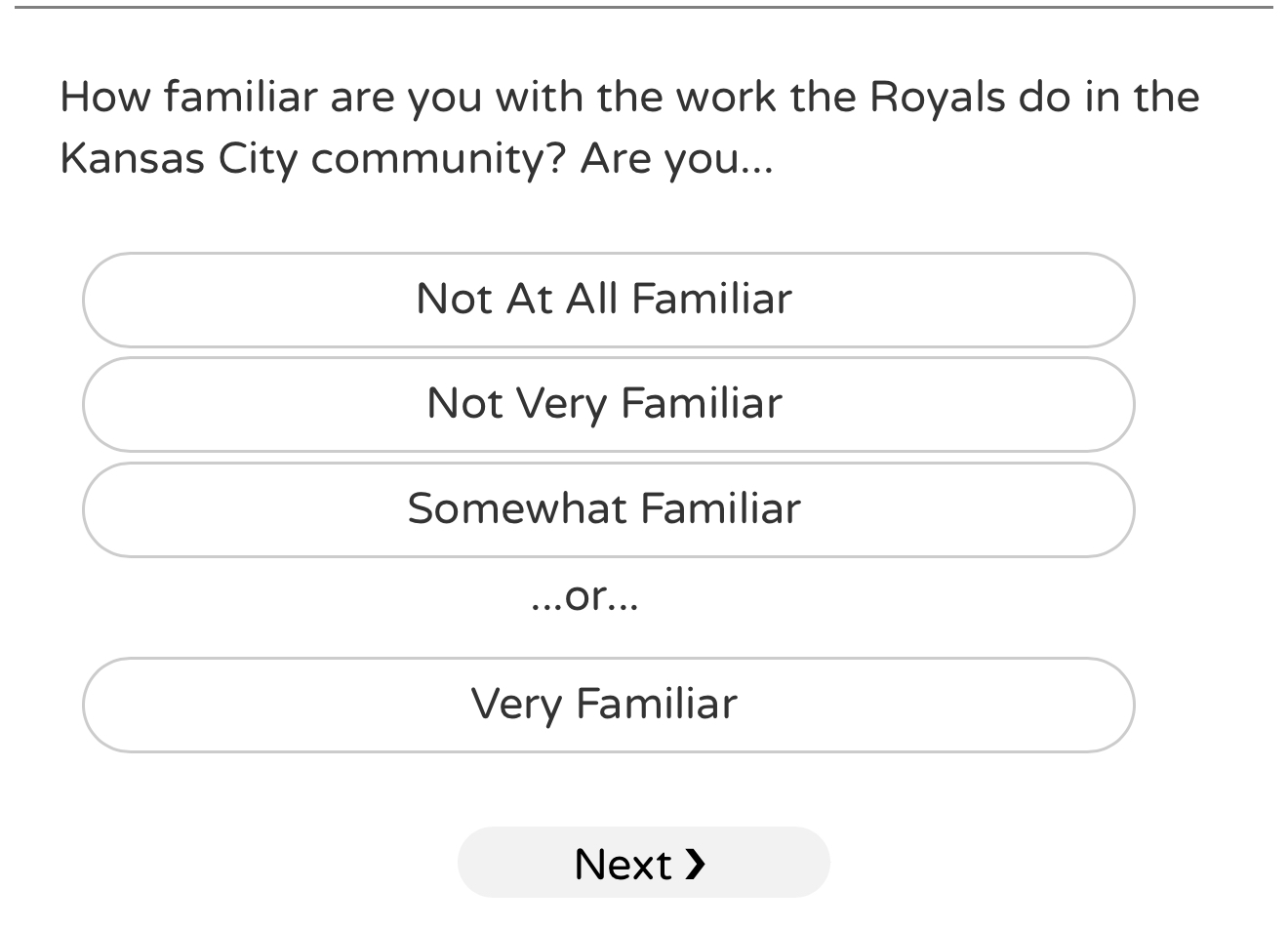The height and width of the screenshot is (930, 1288).
Task: Indicate you are not very familiar
Action: (x=608, y=404)
